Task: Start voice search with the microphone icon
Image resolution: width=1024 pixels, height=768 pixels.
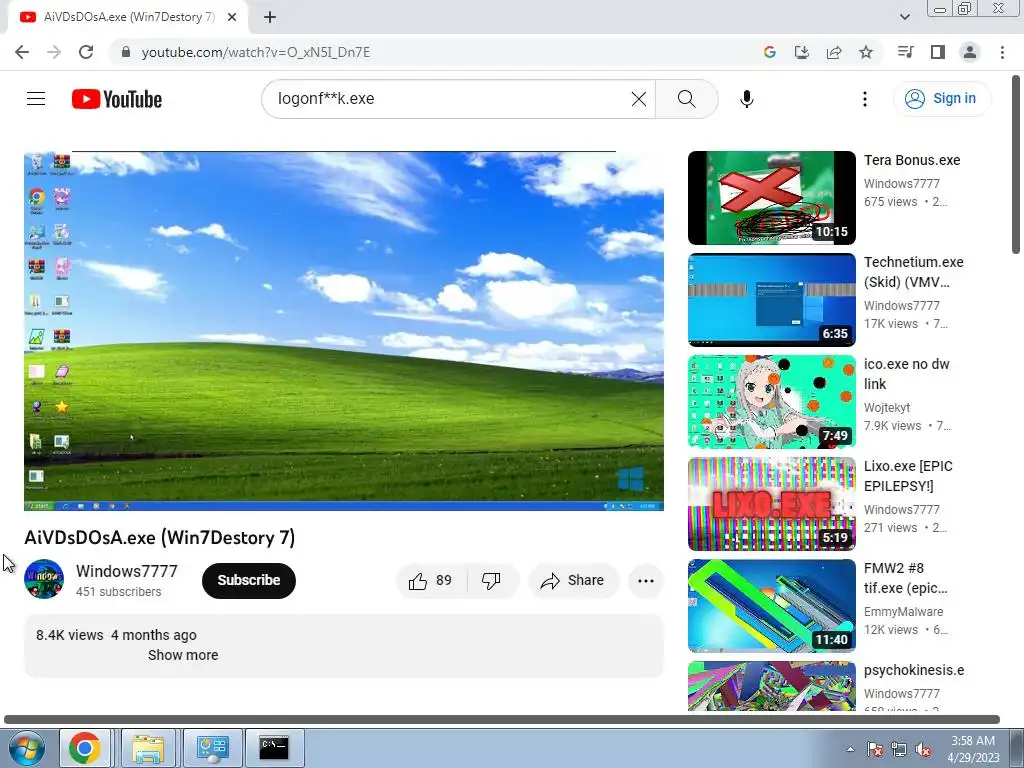Action: tap(746, 99)
